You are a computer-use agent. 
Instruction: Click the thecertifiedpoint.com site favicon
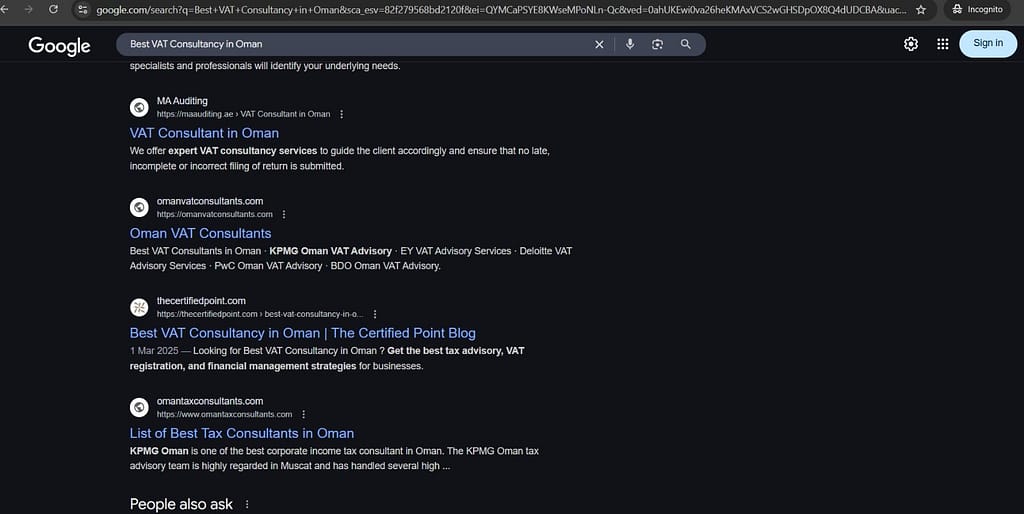139,308
